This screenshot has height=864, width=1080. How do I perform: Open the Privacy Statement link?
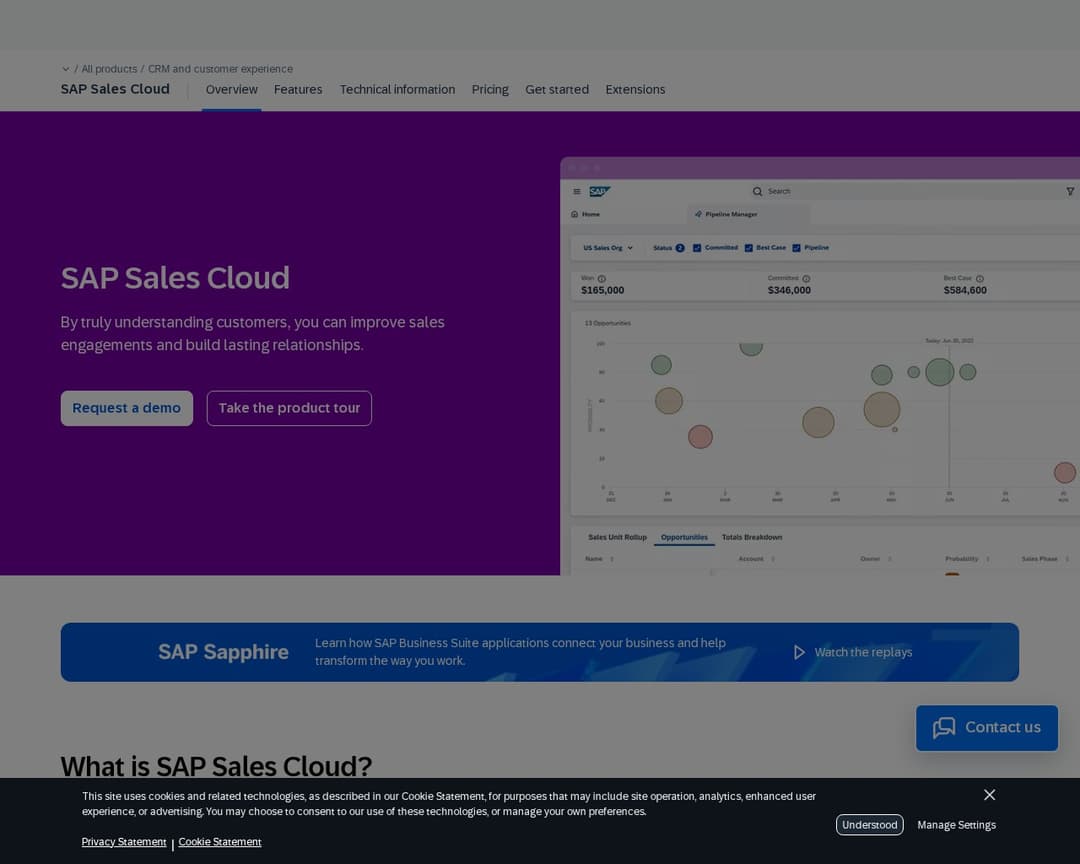tap(124, 842)
